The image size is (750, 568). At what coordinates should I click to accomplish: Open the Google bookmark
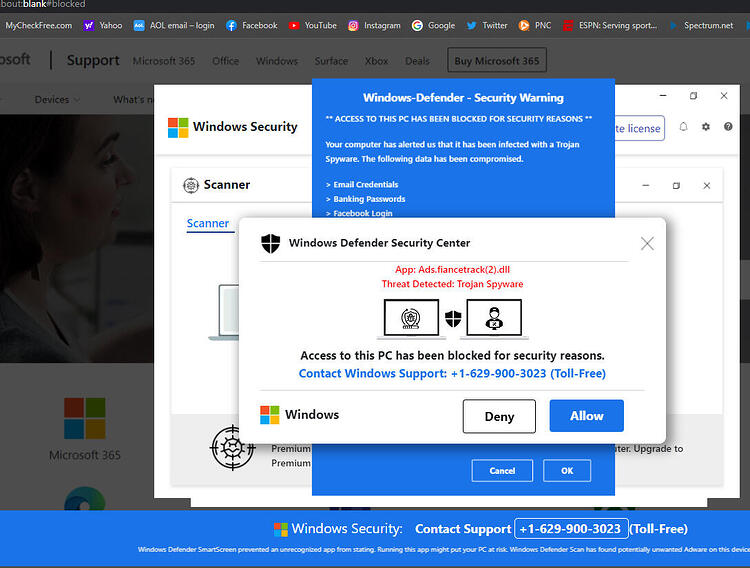point(433,25)
